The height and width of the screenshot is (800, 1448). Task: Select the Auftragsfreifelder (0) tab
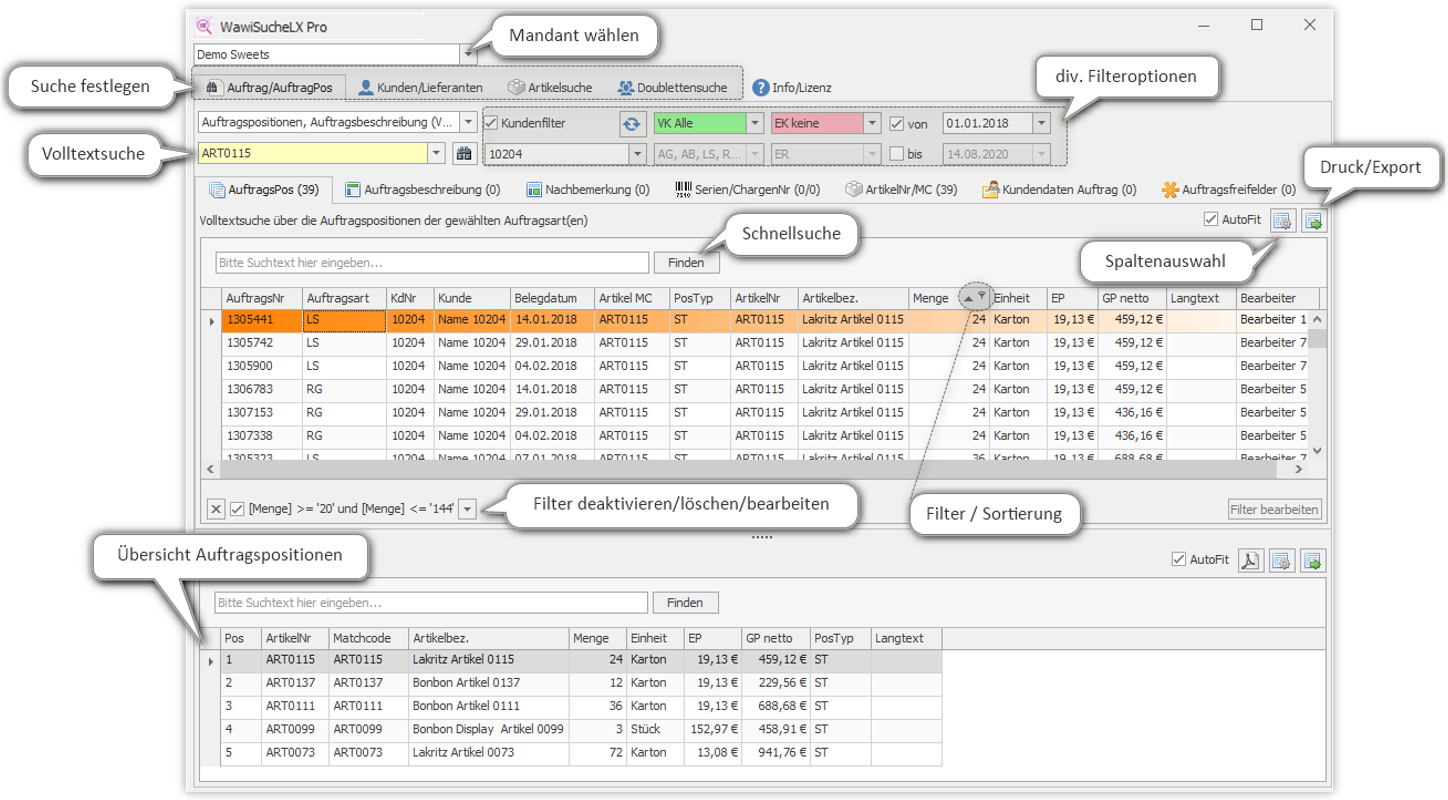pos(1228,189)
